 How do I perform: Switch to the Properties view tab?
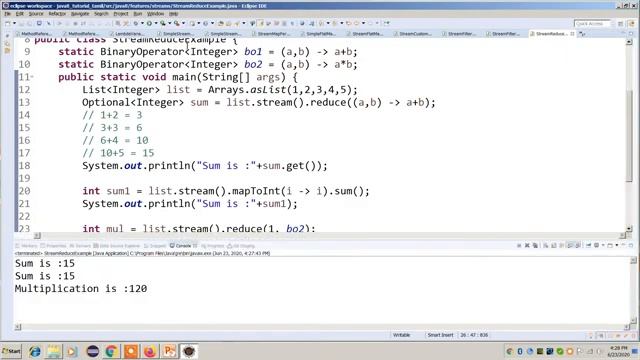coord(53,246)
